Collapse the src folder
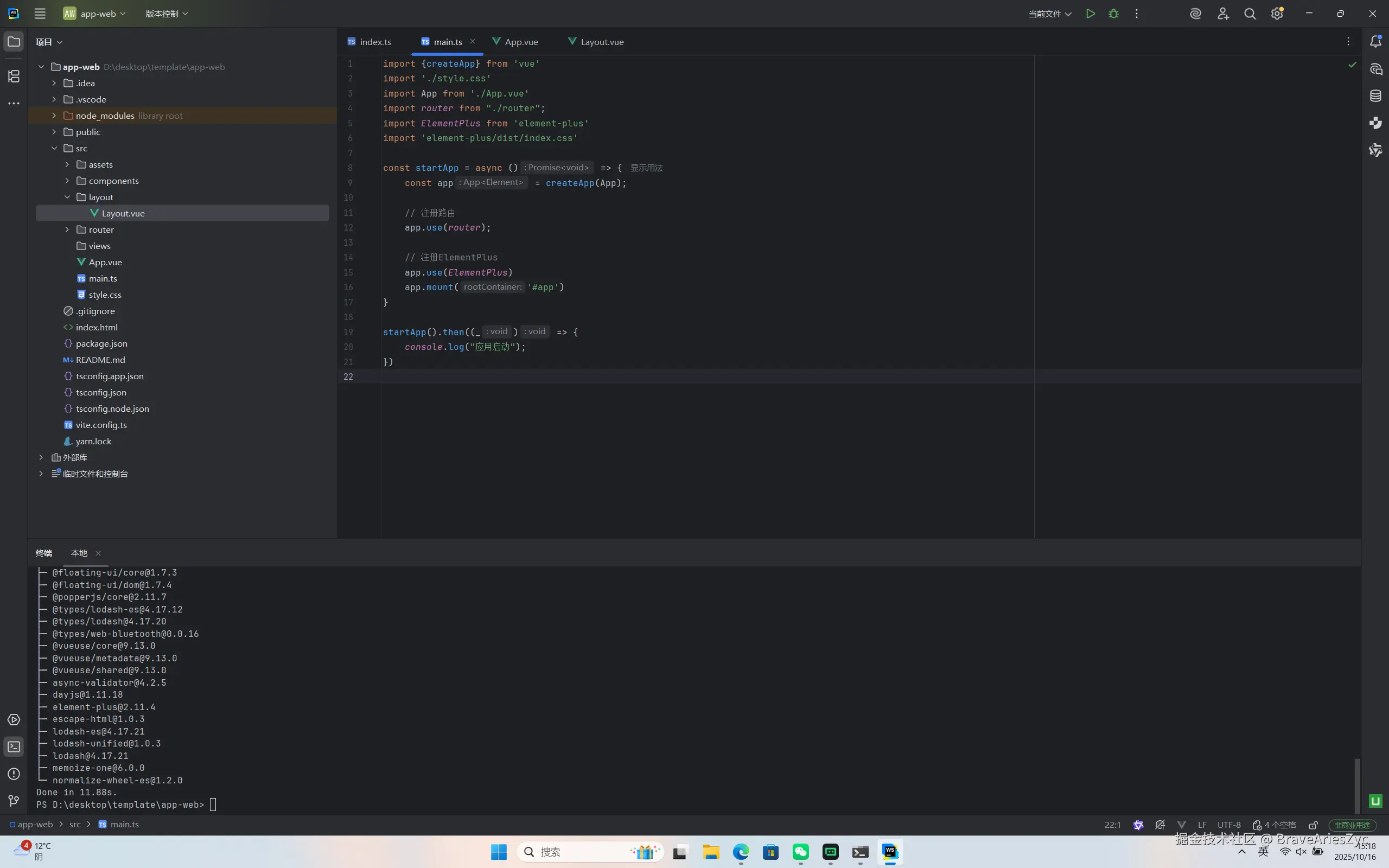Screen dimensions: 1389x868 click(x=54, y=148)
